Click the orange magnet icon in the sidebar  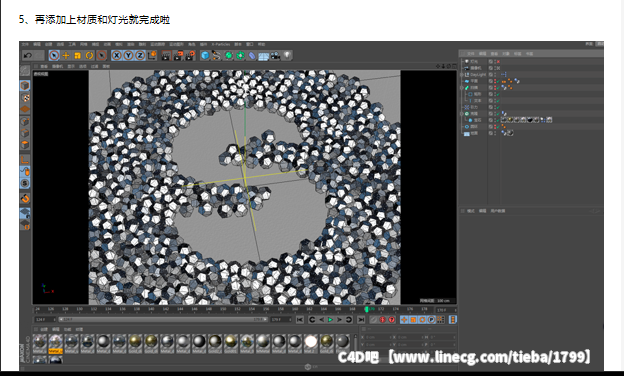25,198
